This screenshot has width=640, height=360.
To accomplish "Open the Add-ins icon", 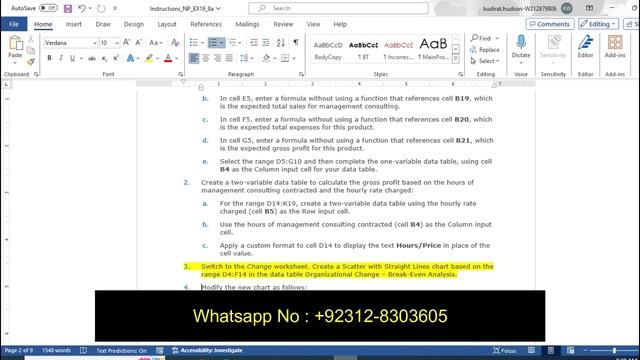I will 615,42.
